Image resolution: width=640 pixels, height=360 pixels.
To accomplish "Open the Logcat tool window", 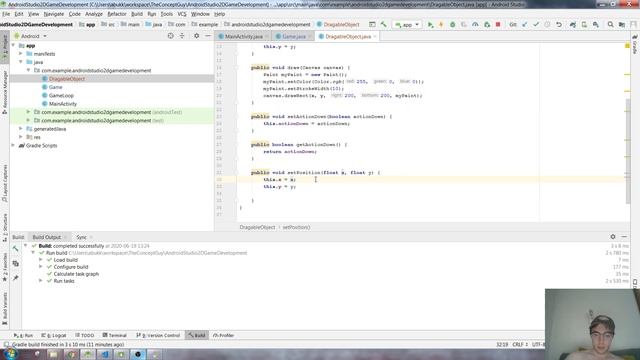I will coord(54,335).
